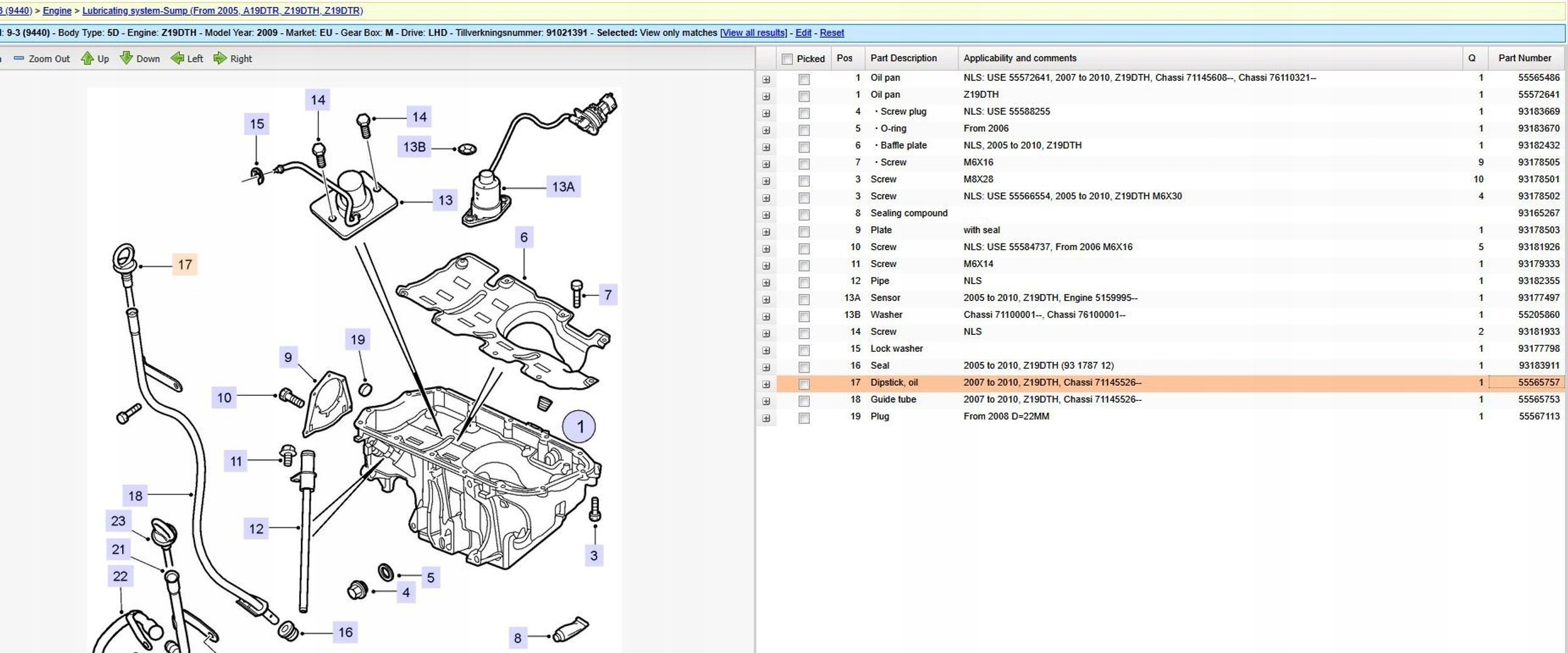
Task: Click circled callout 1 for oil pan
Action: 579,427
